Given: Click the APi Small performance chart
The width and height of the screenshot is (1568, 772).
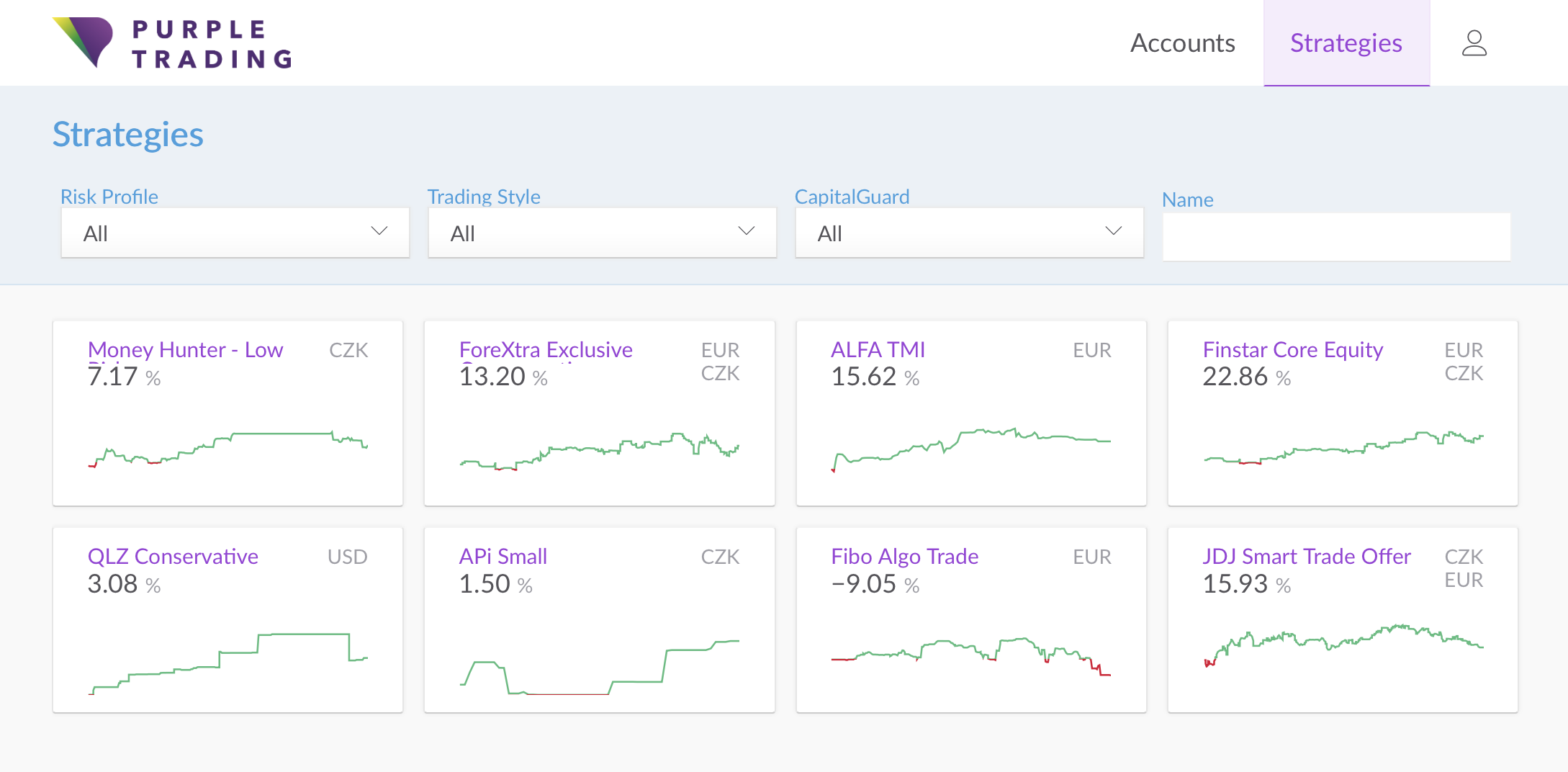Looking at the screenshot, I should pos(599,667).
